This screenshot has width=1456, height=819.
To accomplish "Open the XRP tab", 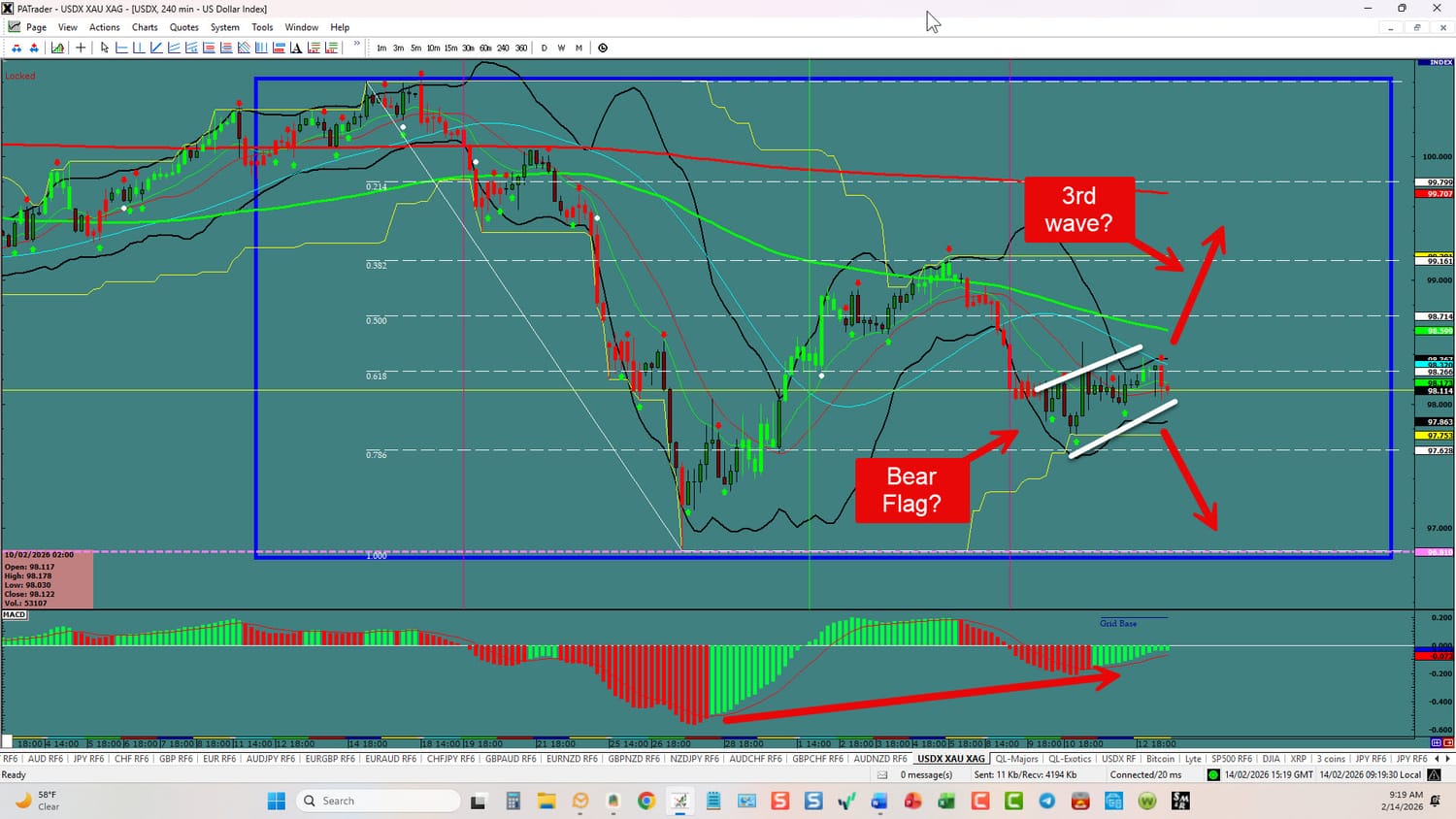I will 1299,759.
